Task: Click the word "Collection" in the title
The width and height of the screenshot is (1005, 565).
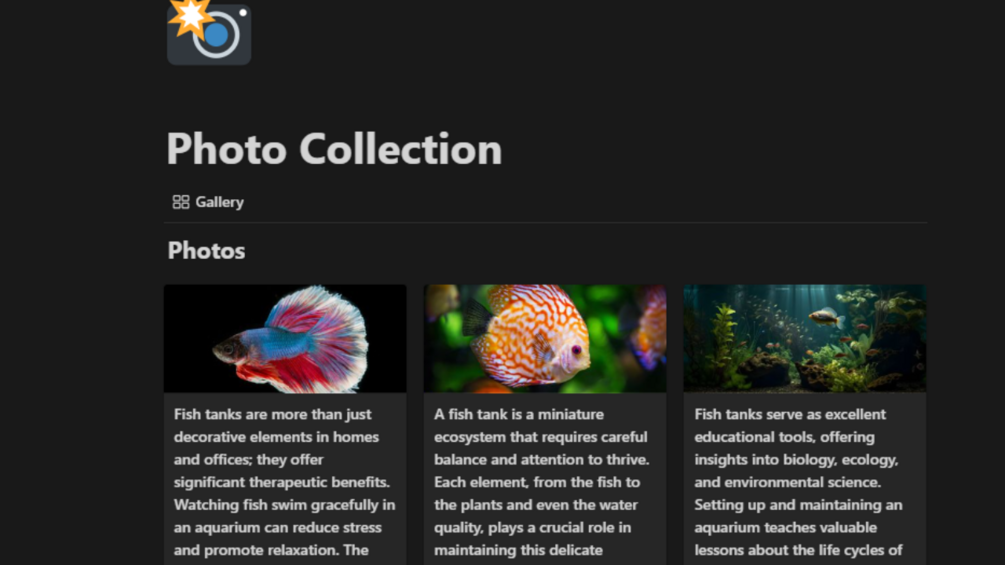Action: 401,149
